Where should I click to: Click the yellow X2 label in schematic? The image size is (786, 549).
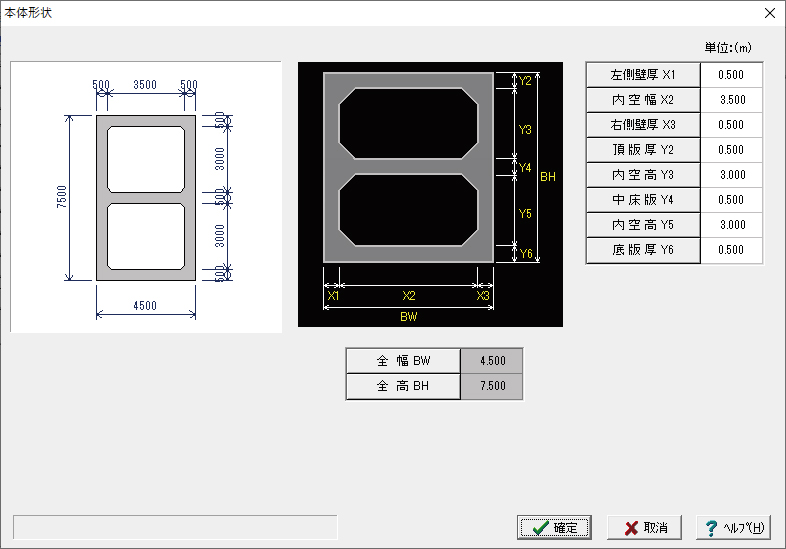[x=409, y=296]
